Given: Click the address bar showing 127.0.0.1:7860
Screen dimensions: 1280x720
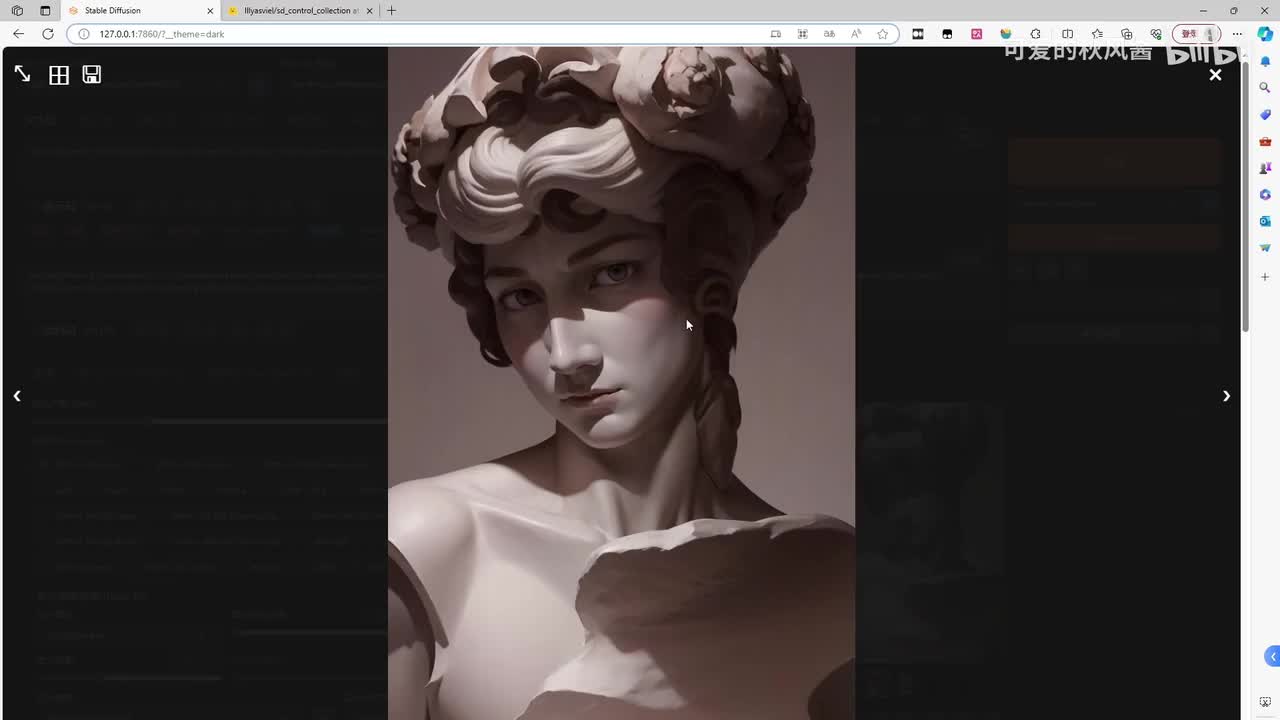Looking at the screenshot, I should click(x=400, y=34).
